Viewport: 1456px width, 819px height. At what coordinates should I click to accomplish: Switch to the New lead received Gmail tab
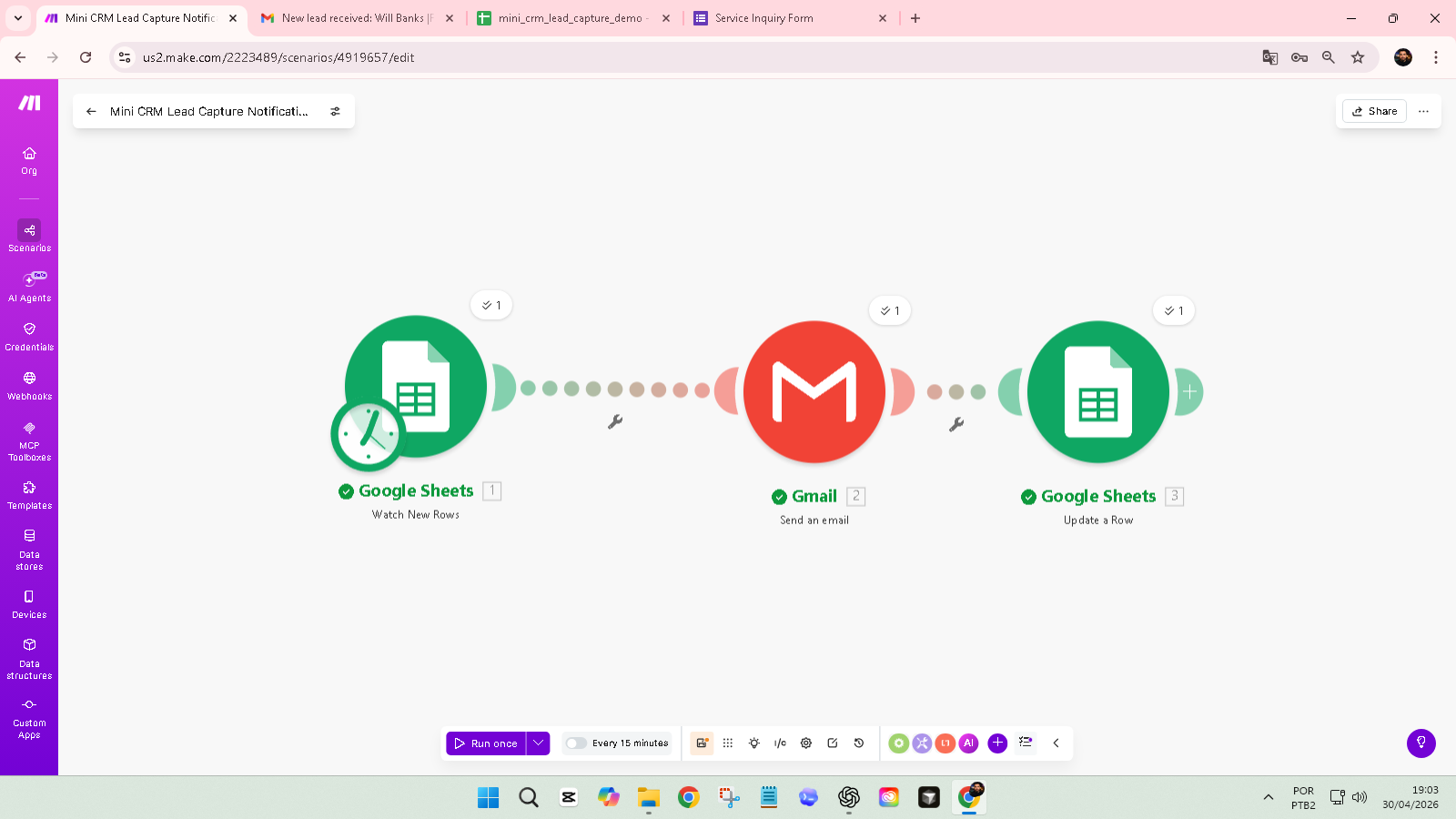point(358,18)
